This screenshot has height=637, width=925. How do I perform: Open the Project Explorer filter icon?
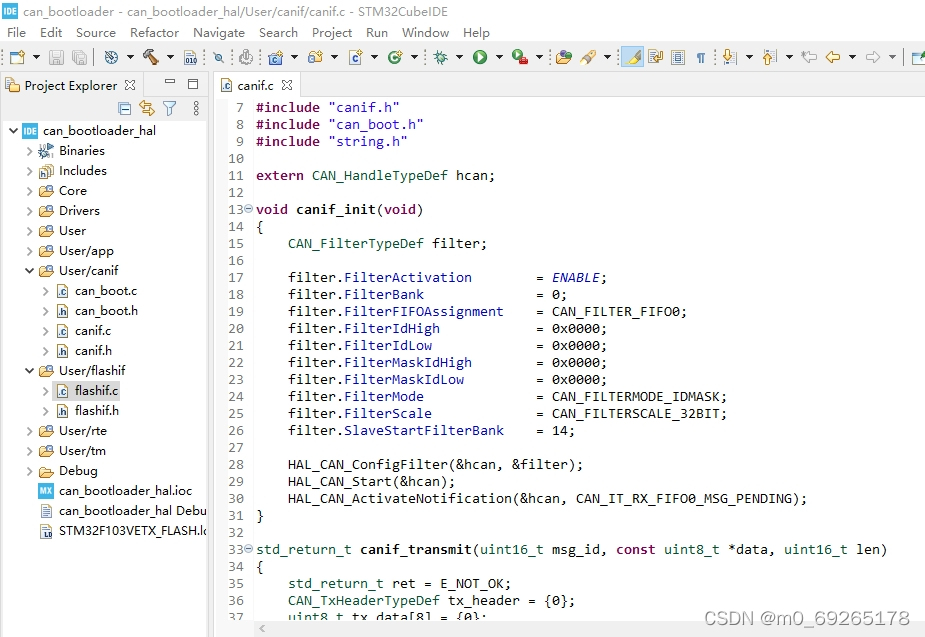(x=170, y=108)
